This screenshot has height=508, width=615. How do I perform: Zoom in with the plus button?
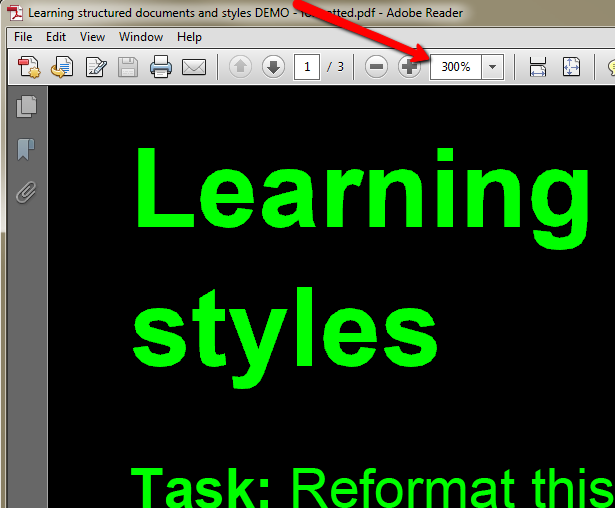[409, 67]
